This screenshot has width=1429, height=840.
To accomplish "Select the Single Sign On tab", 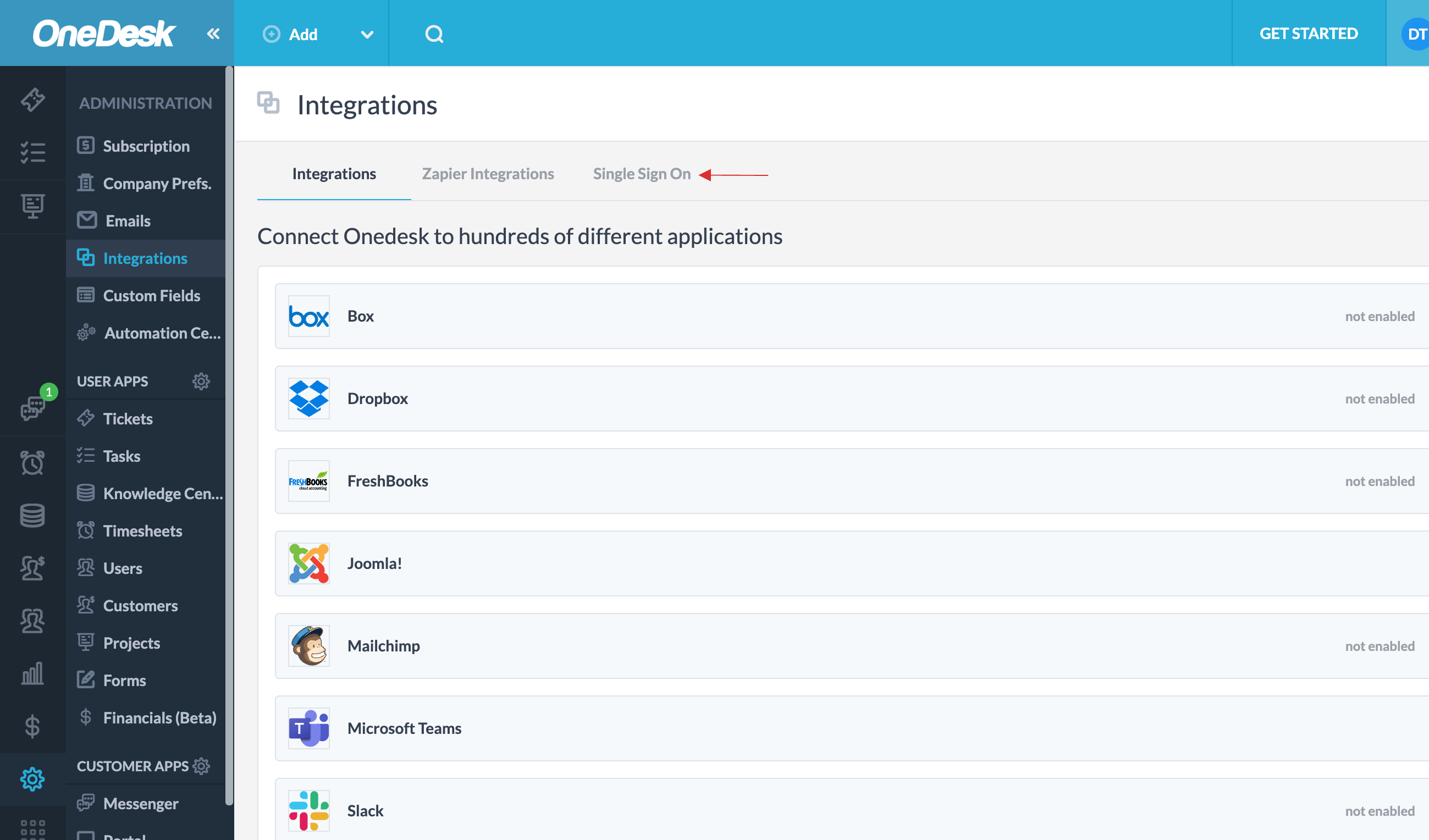I will pyautogui.click(x=641, y=173).
